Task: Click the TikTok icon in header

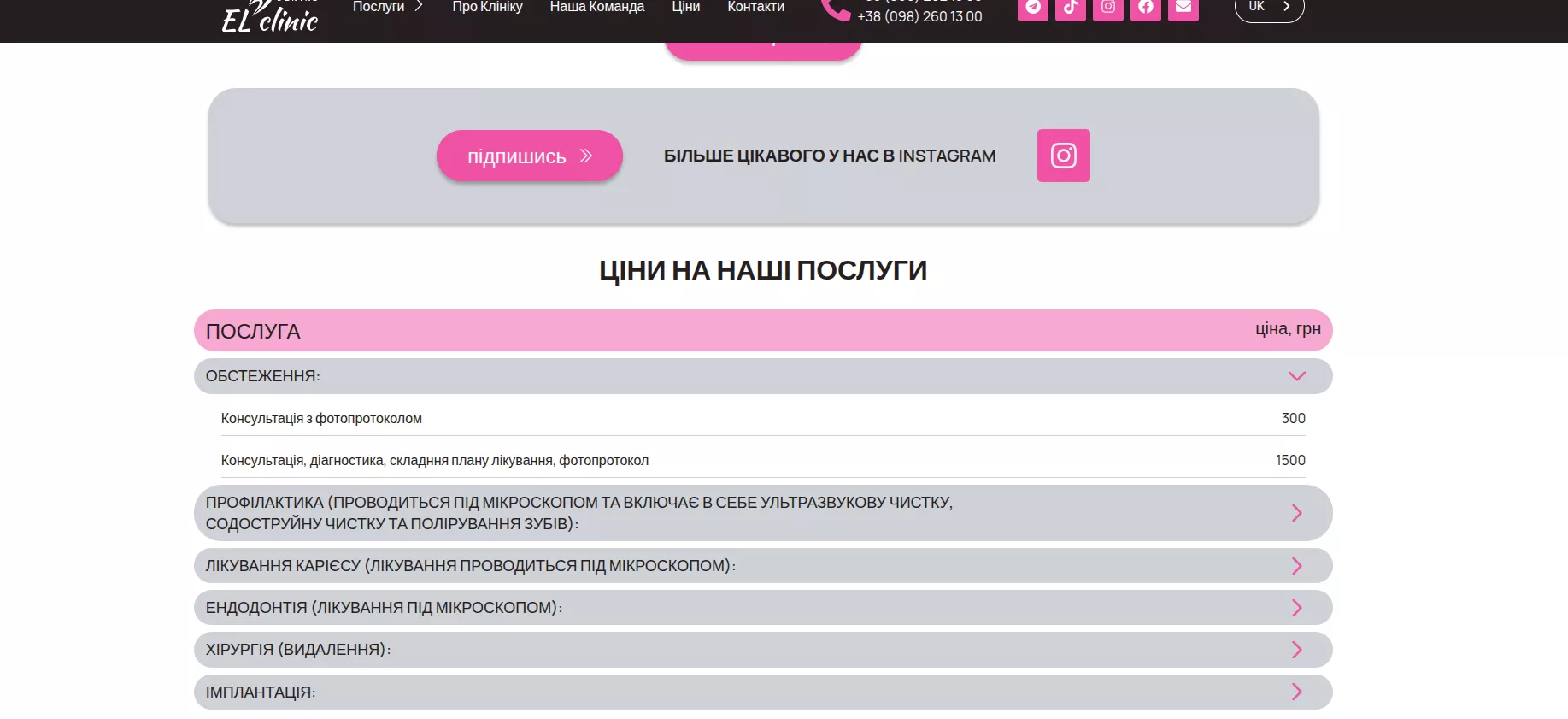Action: pos(1070,8)
